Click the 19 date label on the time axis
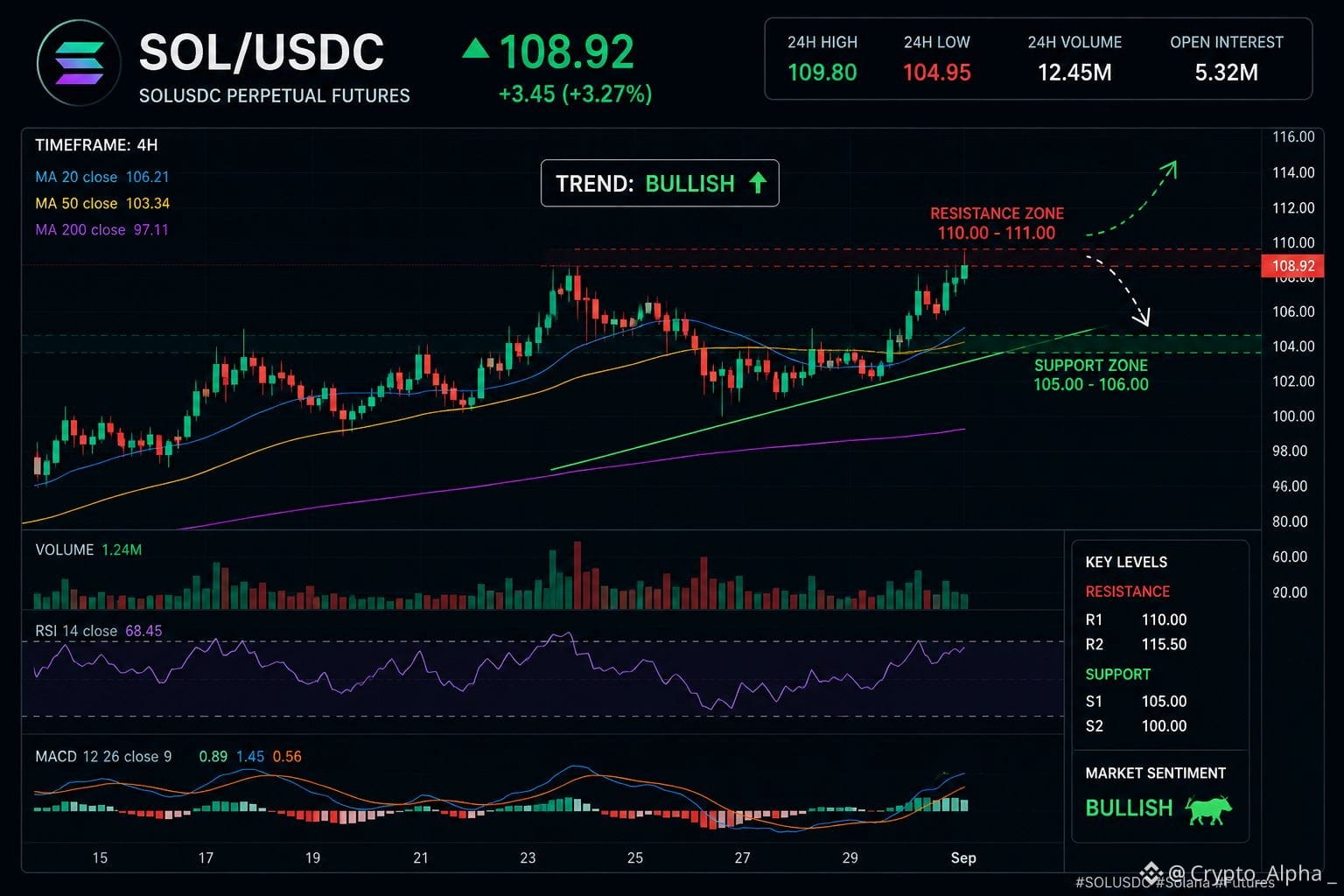The height and width of the screenshot is (896, 1344). [312, 857]
